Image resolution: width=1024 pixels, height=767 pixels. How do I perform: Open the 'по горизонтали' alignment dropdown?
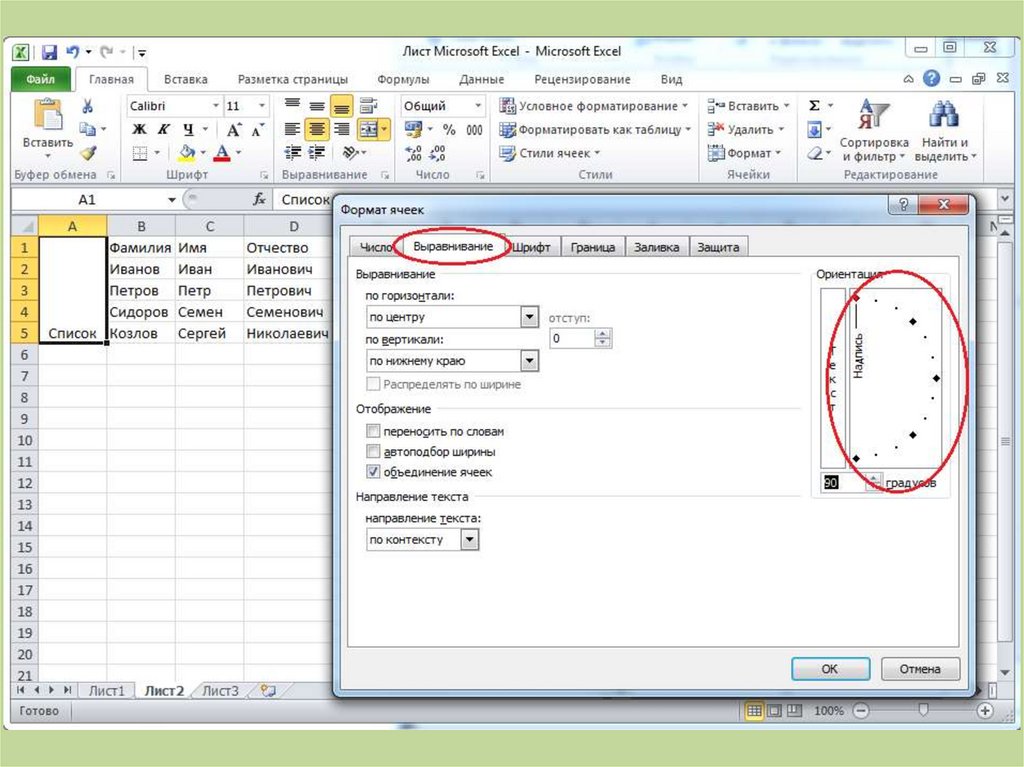[529, 317]
